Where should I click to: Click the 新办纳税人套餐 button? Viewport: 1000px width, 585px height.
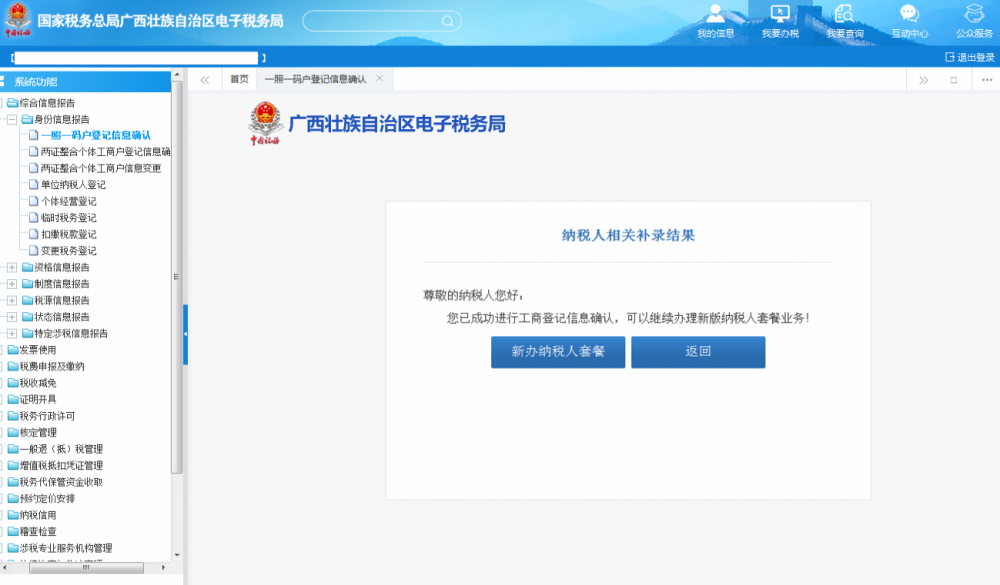(x=557, y=352)
